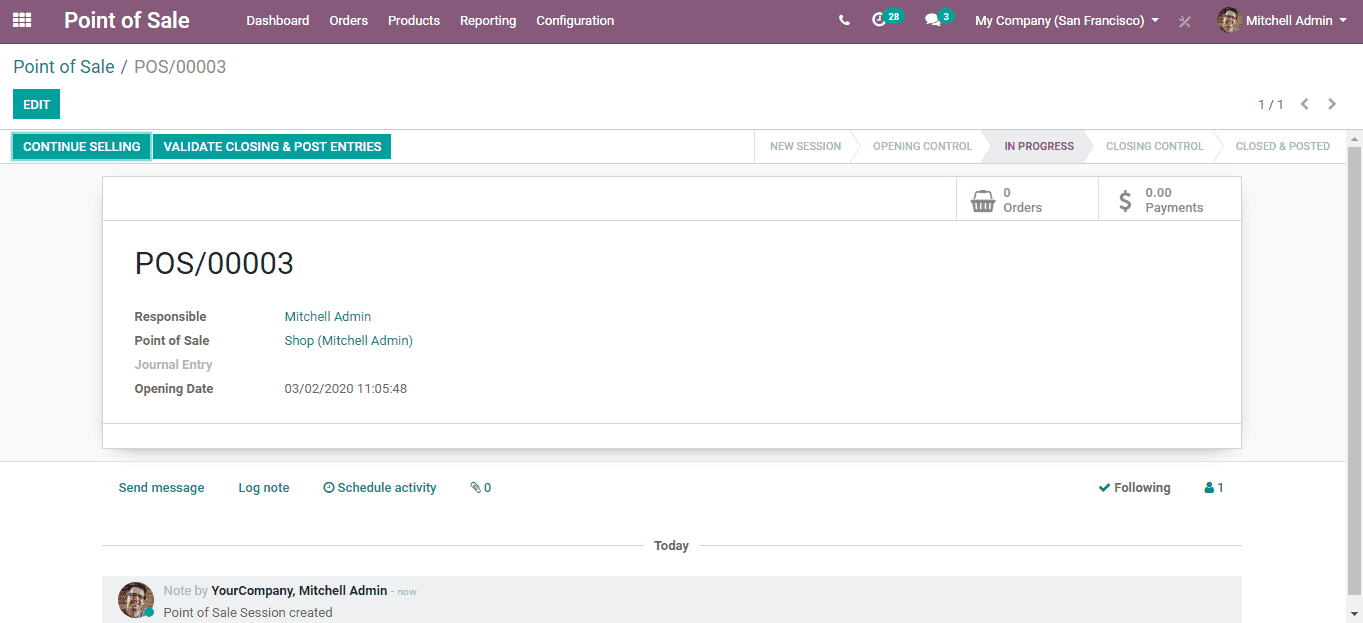Select the CLOSING CONTROL status stage
Viewport: 1363px width, 623px height.
point(1155,146)
